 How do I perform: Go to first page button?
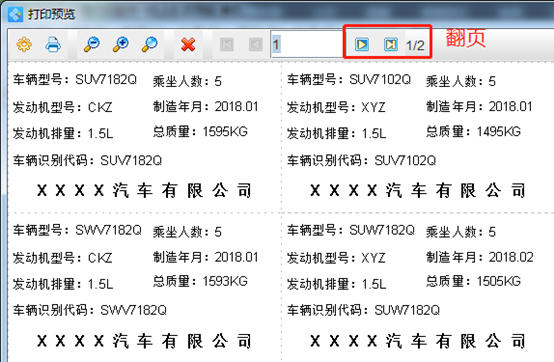point(226,45)
